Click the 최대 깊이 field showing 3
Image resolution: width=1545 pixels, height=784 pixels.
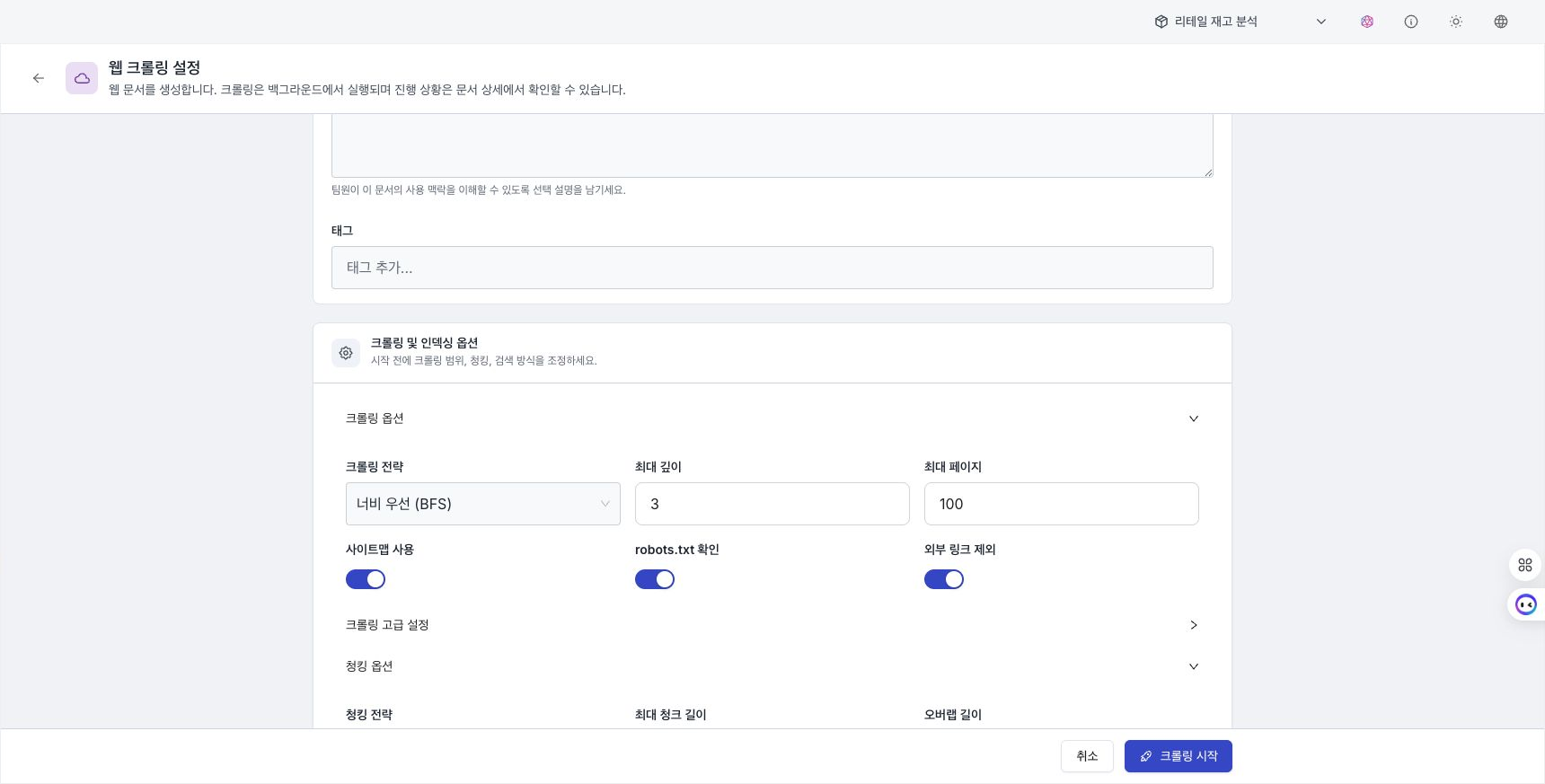coord(772,504)
